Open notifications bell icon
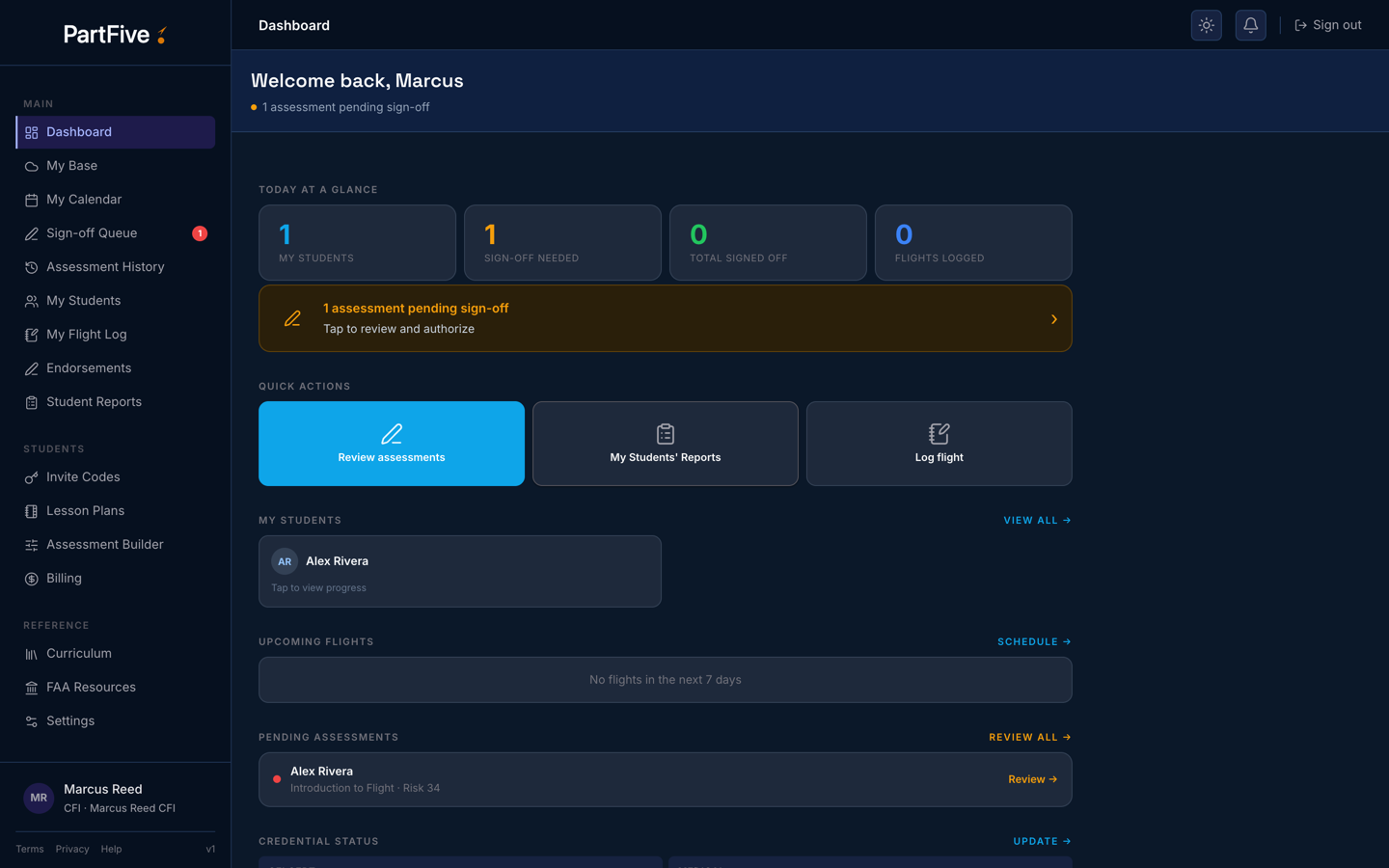Viewport: 1389px width, 868px height. point(1250,25)
